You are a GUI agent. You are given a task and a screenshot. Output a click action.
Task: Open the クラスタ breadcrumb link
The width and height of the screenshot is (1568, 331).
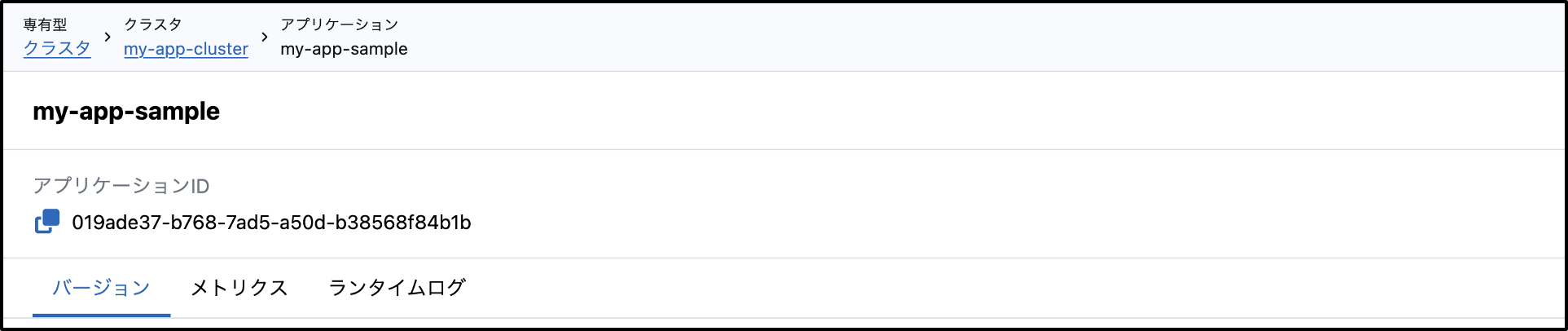pos(57,49)
